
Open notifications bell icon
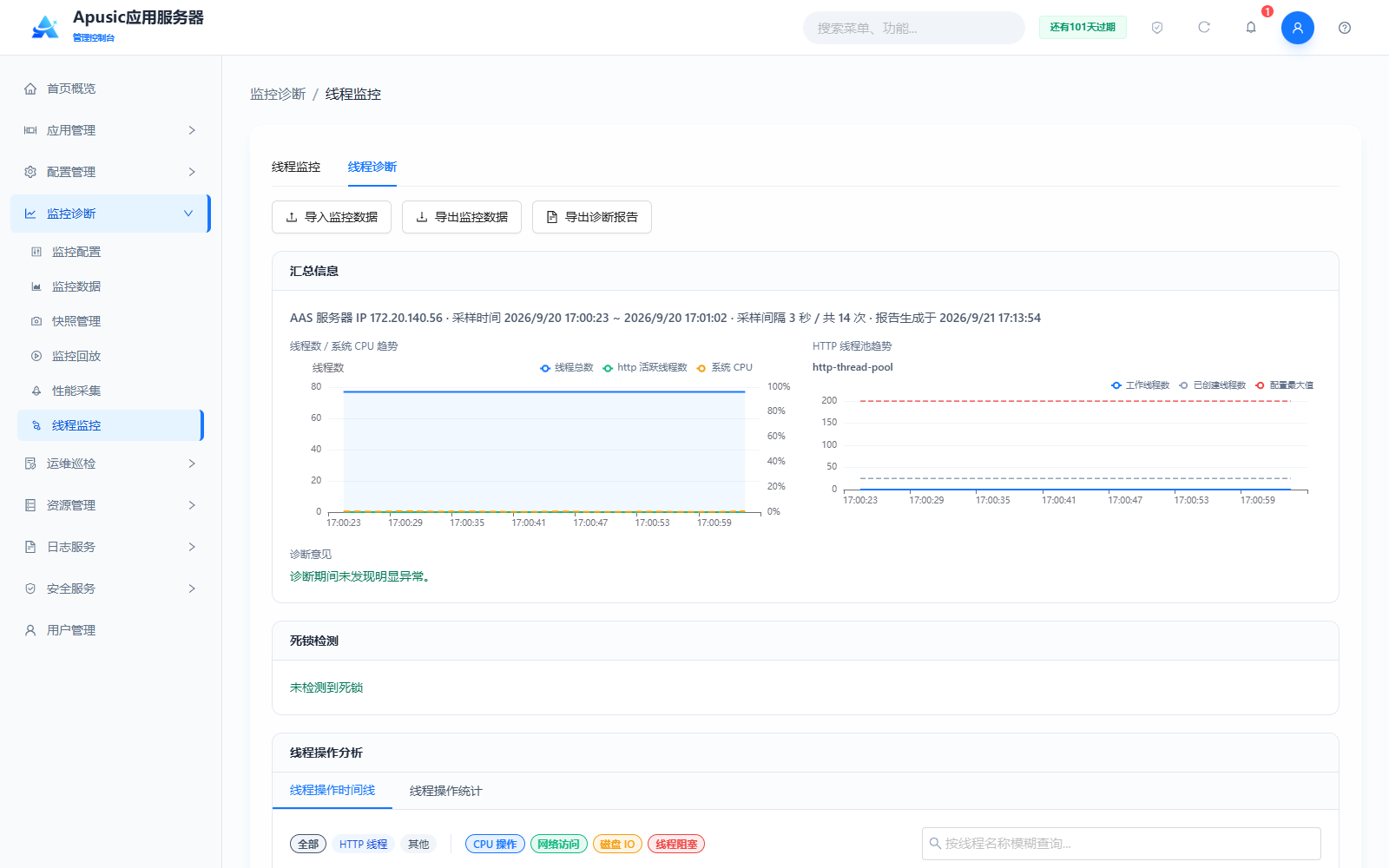[x=1251, y=28]
